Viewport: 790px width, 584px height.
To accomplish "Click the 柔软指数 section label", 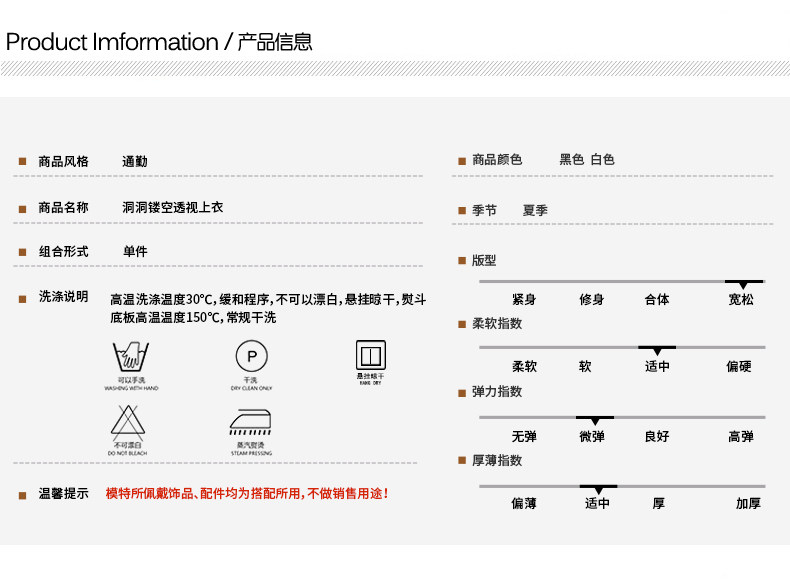I will click(x=497, y=323).
